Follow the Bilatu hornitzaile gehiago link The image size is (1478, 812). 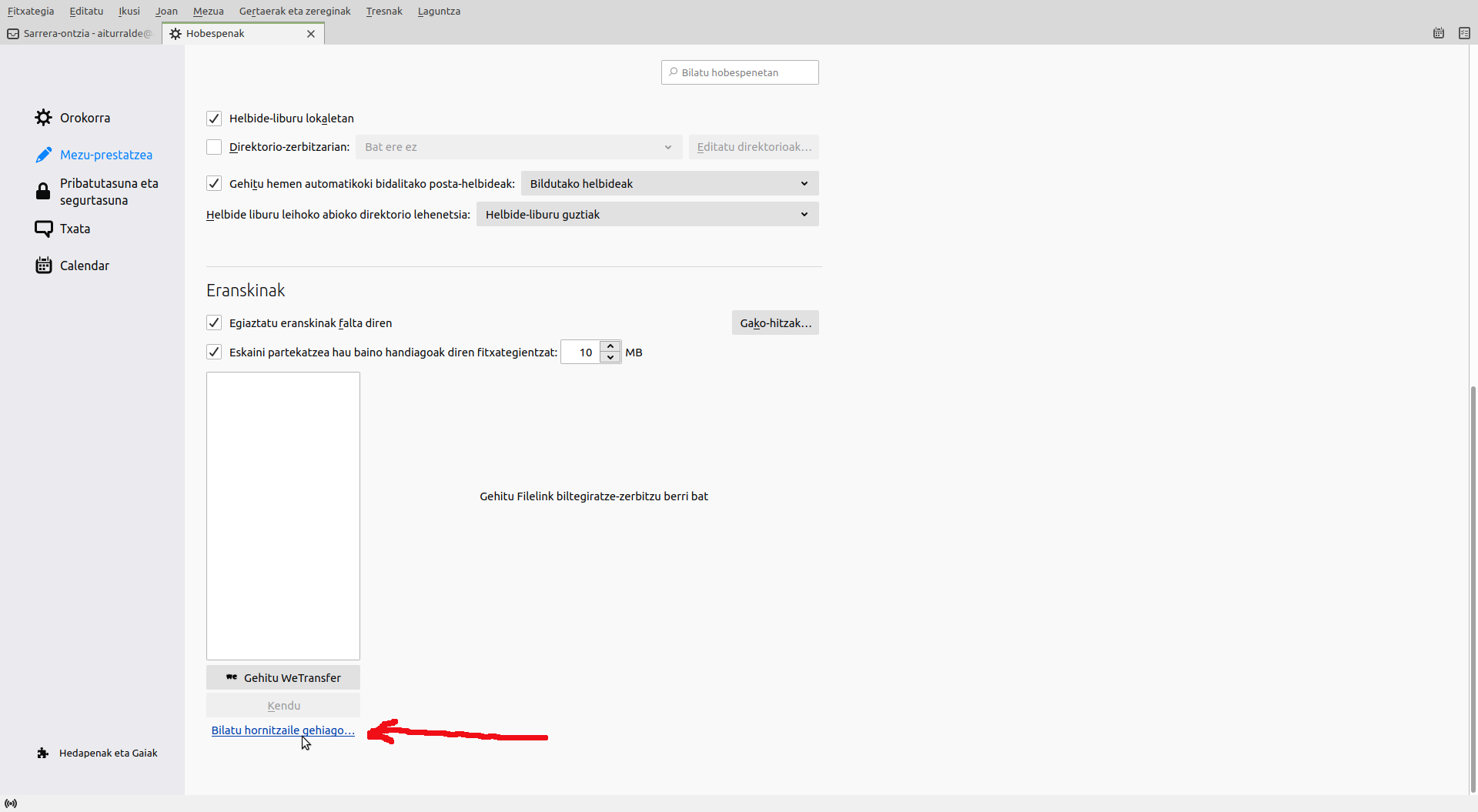(283, 730)
